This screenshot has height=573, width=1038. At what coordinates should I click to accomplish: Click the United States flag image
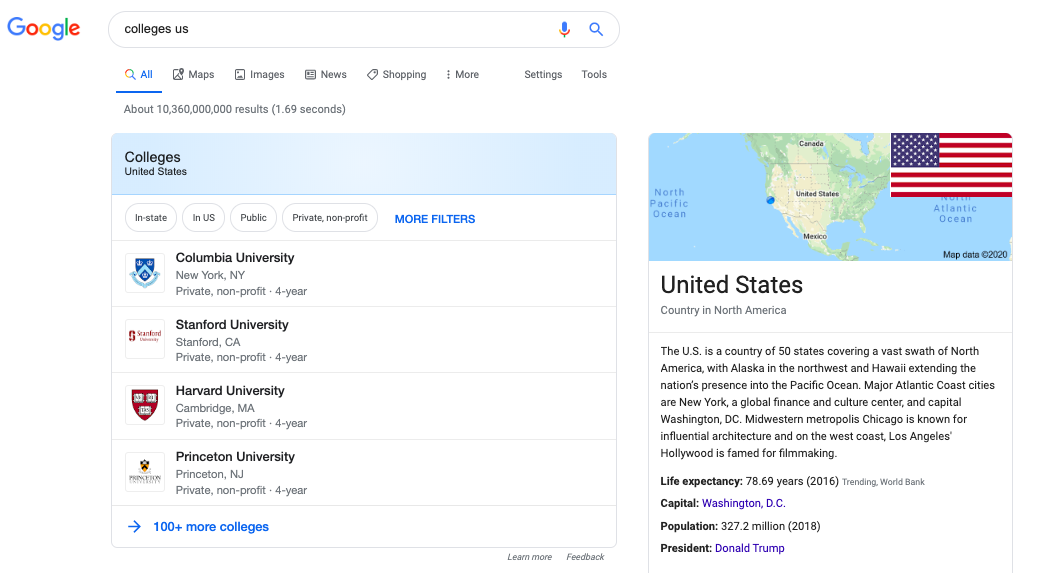pos(951,165)
